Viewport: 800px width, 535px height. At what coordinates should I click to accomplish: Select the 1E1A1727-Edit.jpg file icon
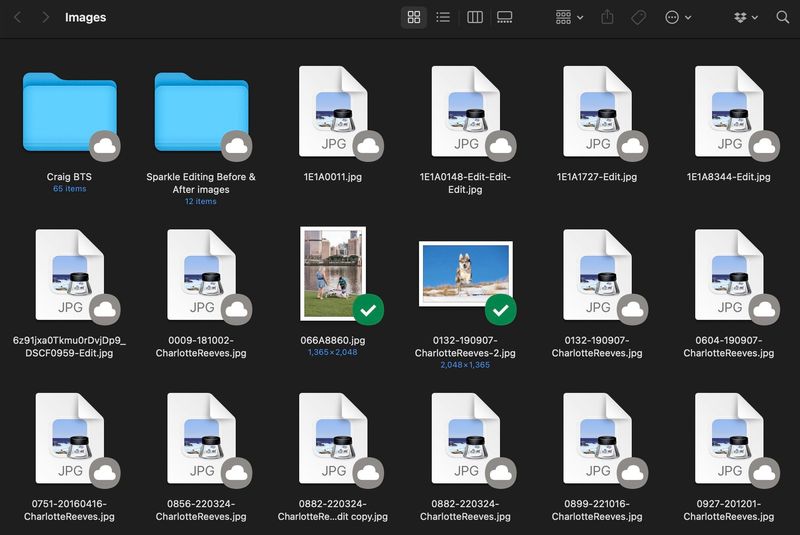pyautogui.click(x=597, y=111)
